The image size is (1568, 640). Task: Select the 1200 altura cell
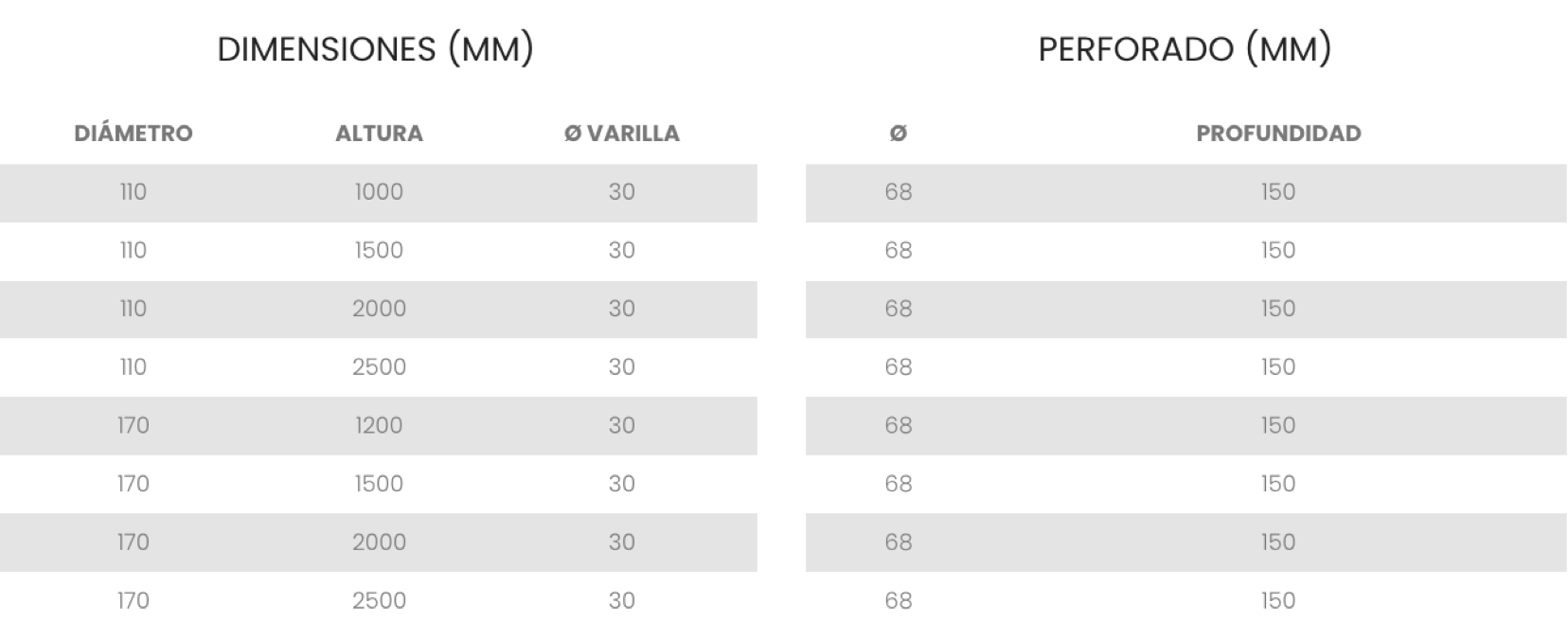pos(379,426)
